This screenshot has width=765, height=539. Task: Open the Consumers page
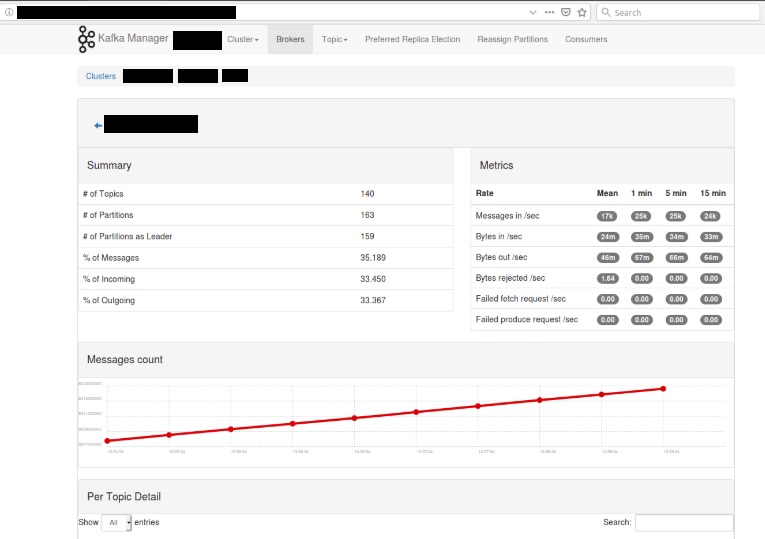point(586,40)
